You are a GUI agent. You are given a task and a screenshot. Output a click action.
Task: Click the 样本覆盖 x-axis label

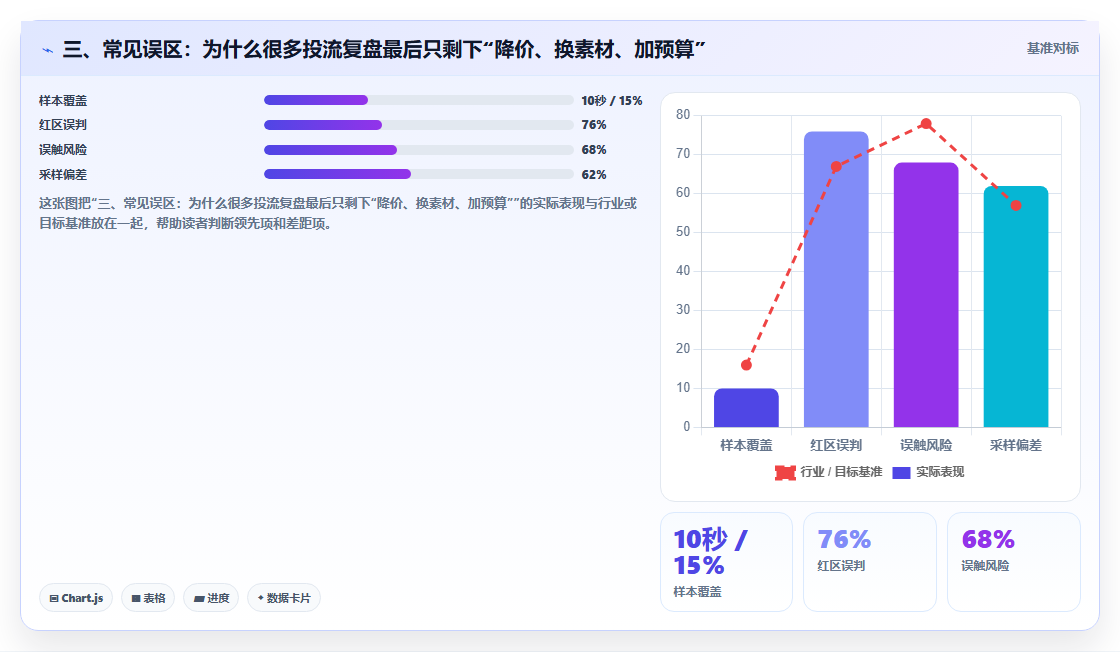coord(746,446)
